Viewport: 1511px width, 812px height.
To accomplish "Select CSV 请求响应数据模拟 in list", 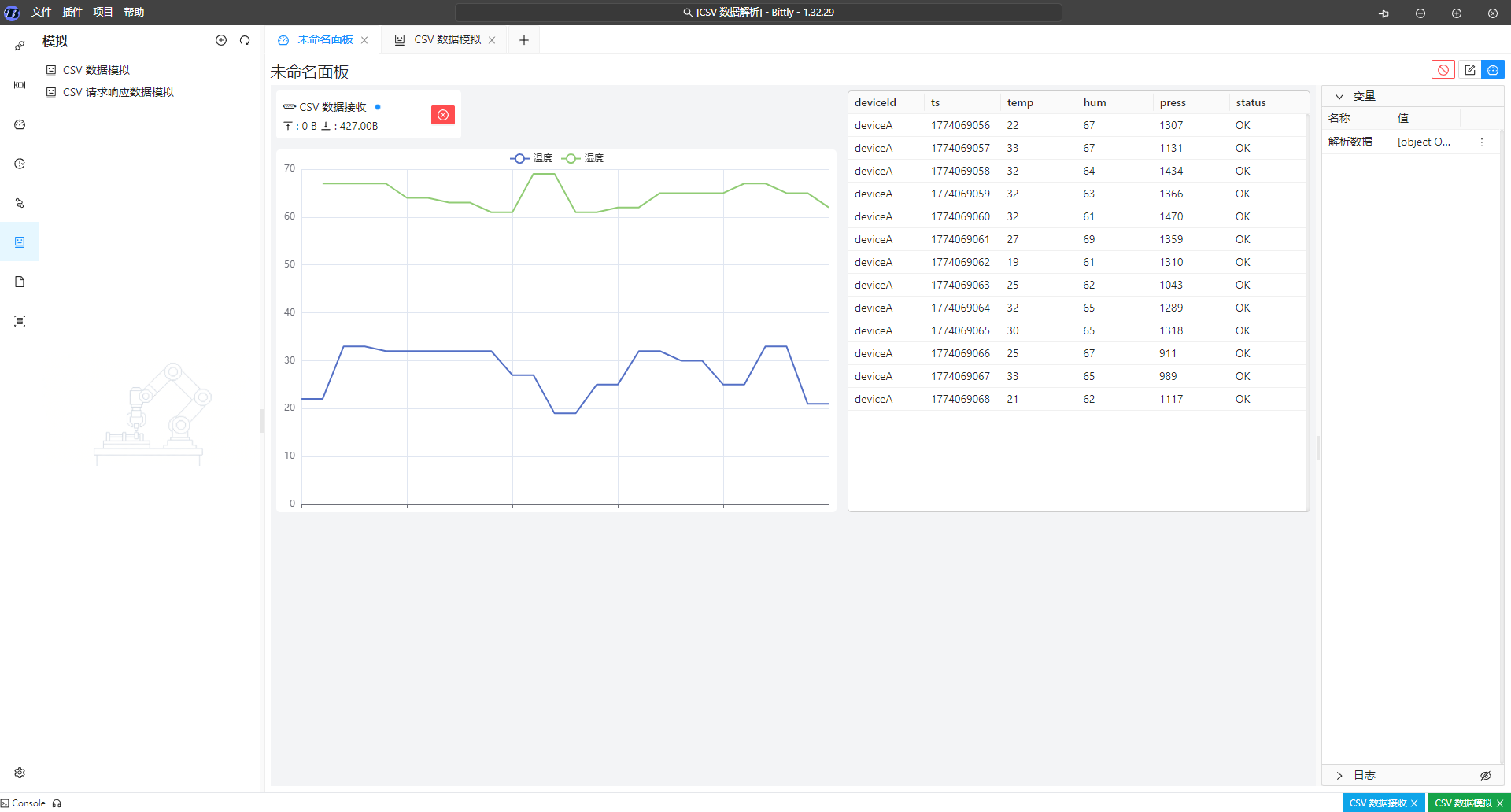I will coord(118,92).
